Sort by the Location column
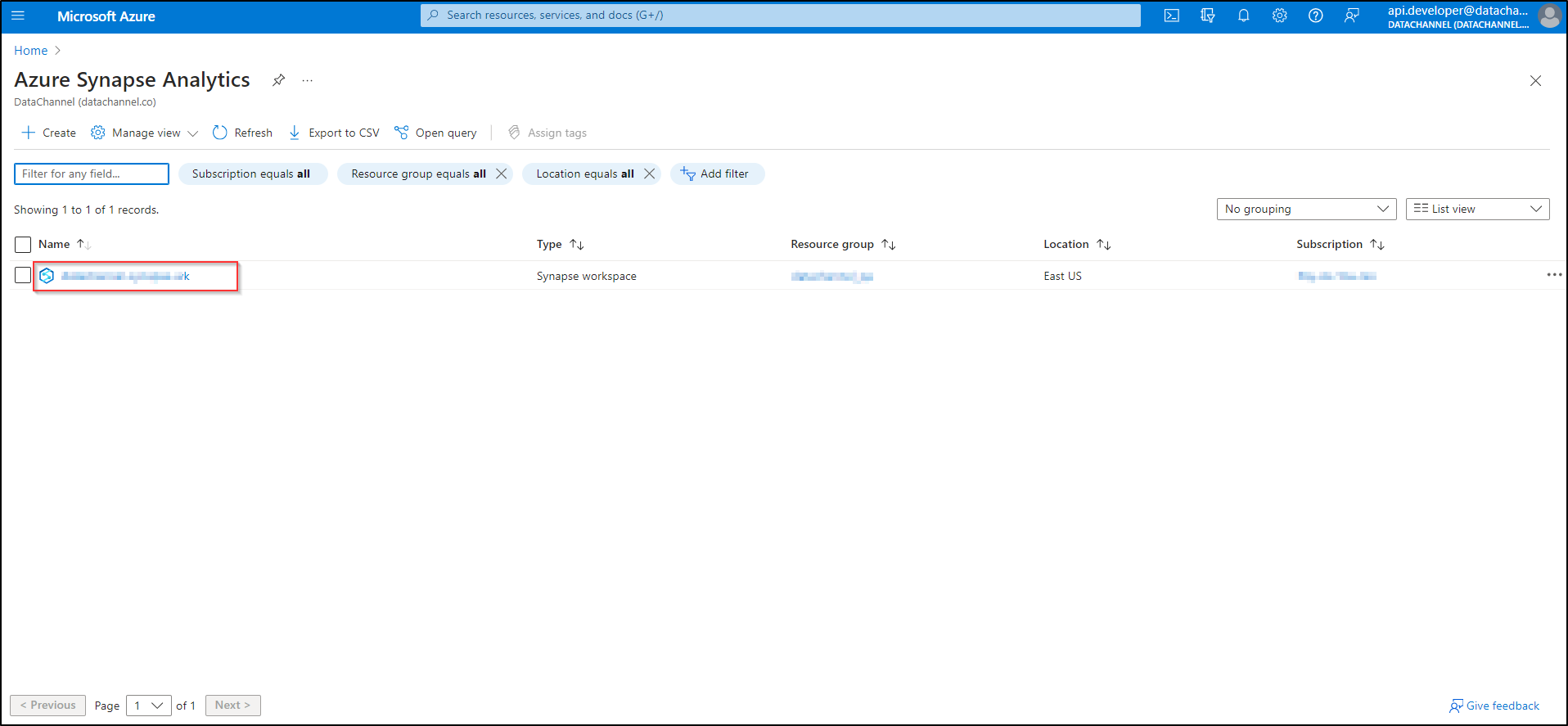 pyautogui.click(x=1077, y=245)
